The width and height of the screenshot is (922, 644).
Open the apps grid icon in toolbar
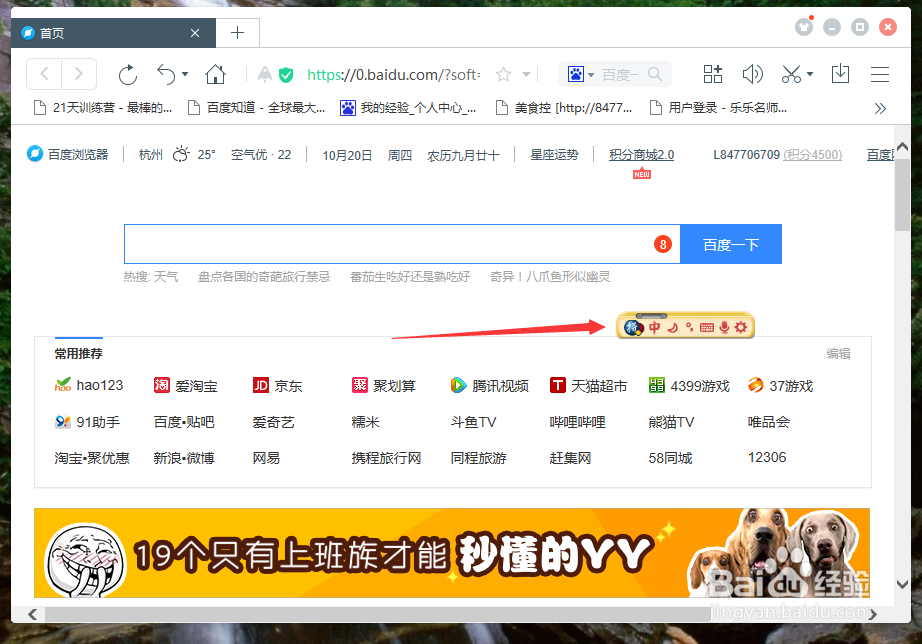(x=712, y=74)
